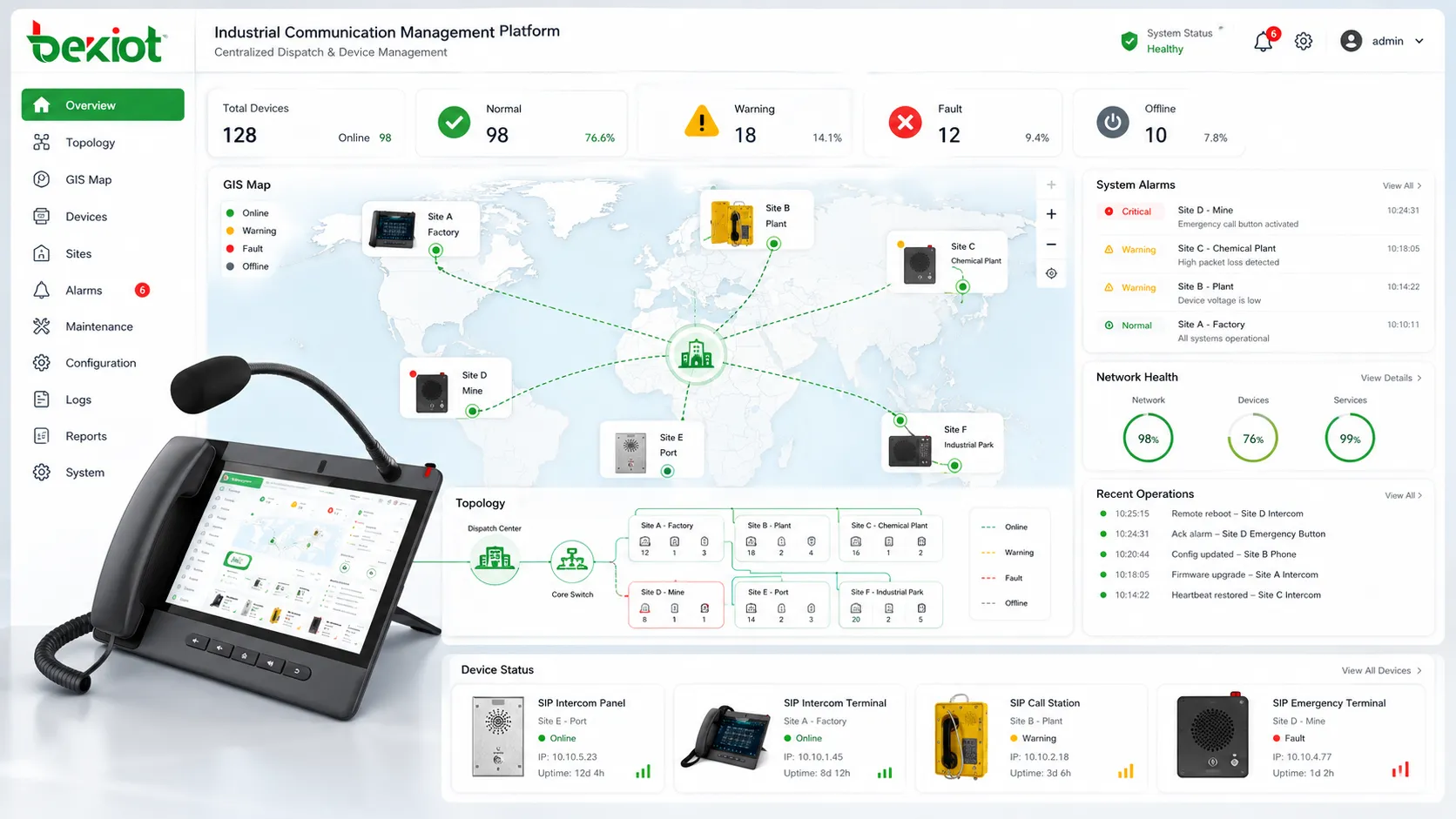1456x819 pixels.
Task: Open the SIP Emergency Terminal device card
Action: coord(1291,738)
